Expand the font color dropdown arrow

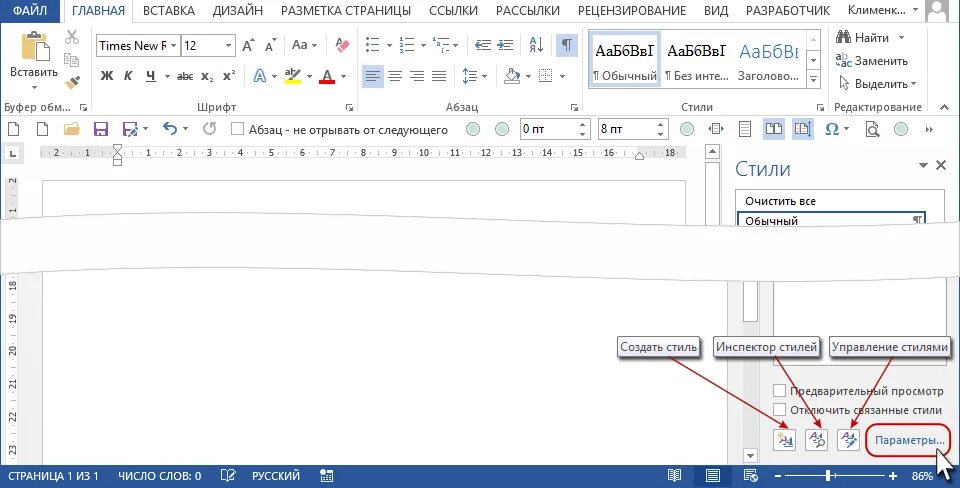[343, 77]
